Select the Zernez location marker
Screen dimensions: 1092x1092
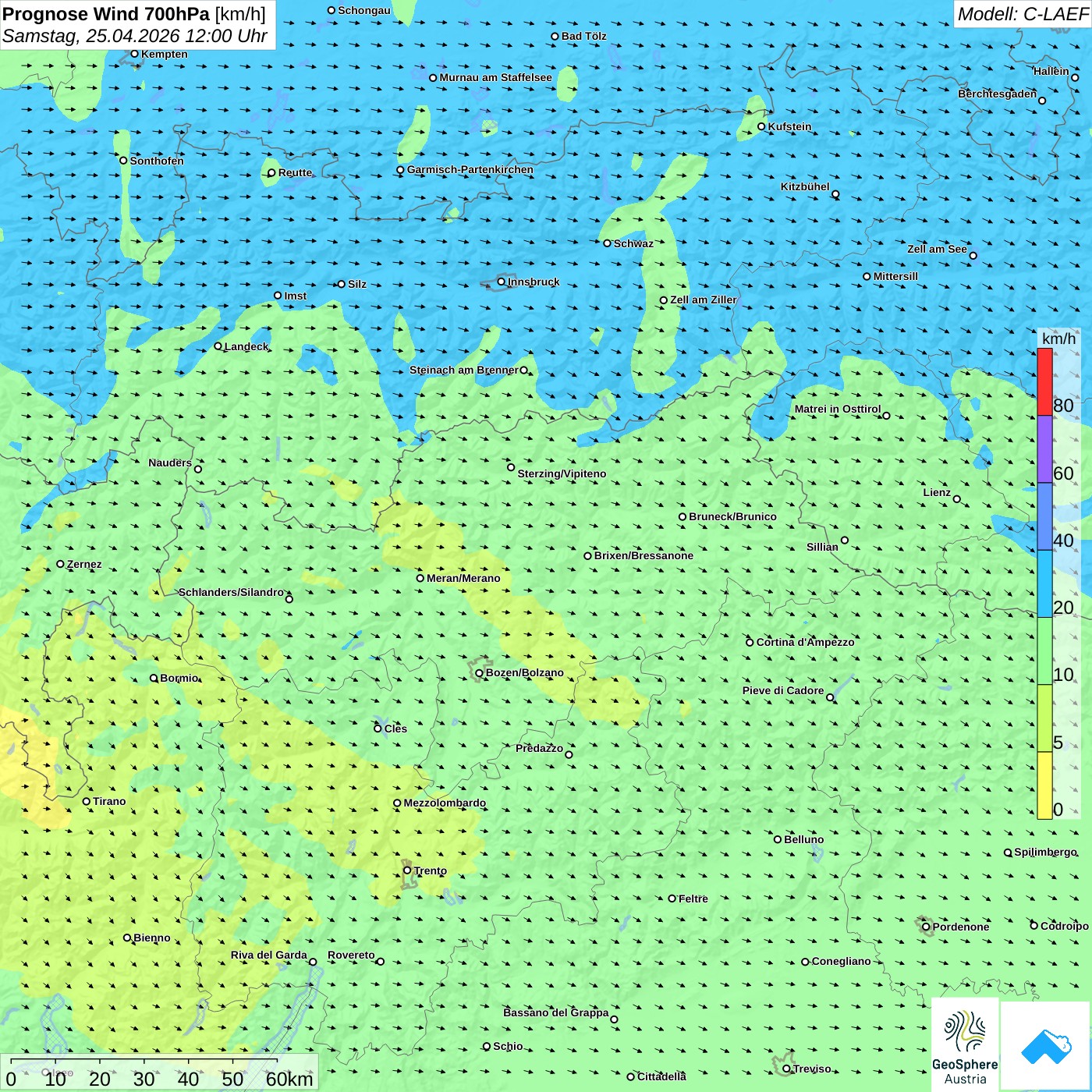(x=60, y=564)
